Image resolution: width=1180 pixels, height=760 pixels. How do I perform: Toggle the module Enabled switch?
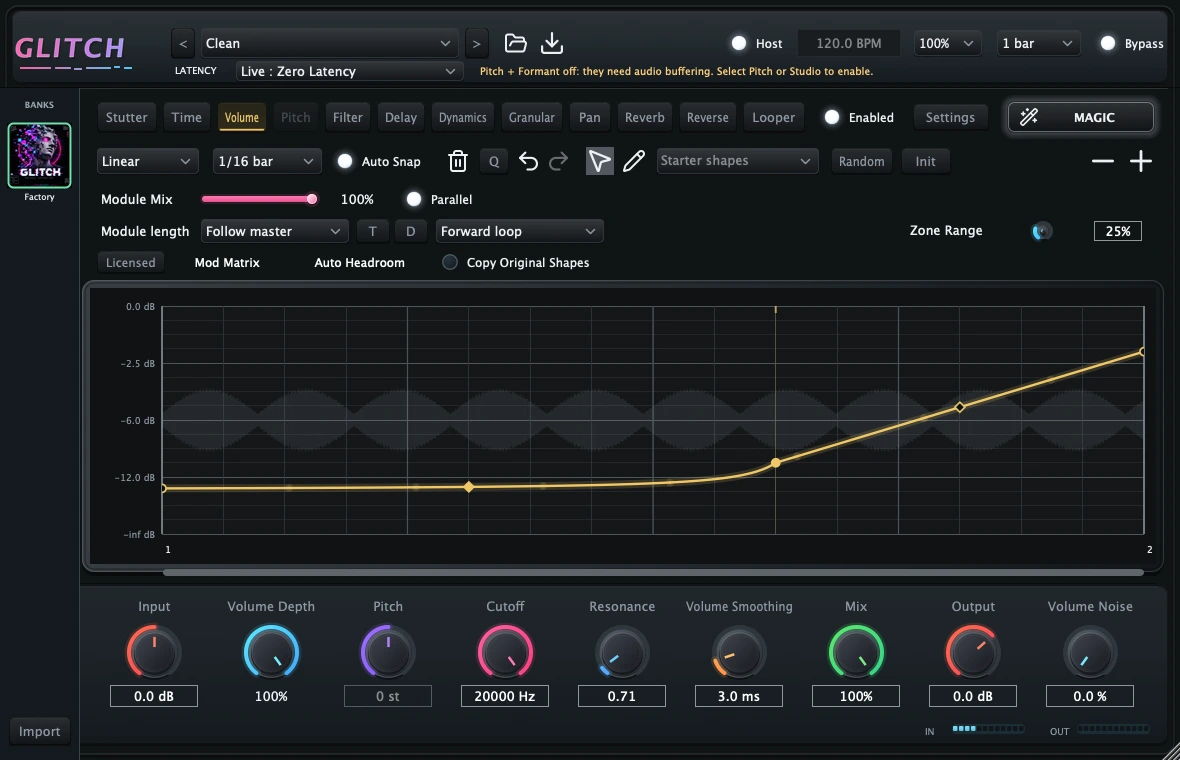pos(832,117)
